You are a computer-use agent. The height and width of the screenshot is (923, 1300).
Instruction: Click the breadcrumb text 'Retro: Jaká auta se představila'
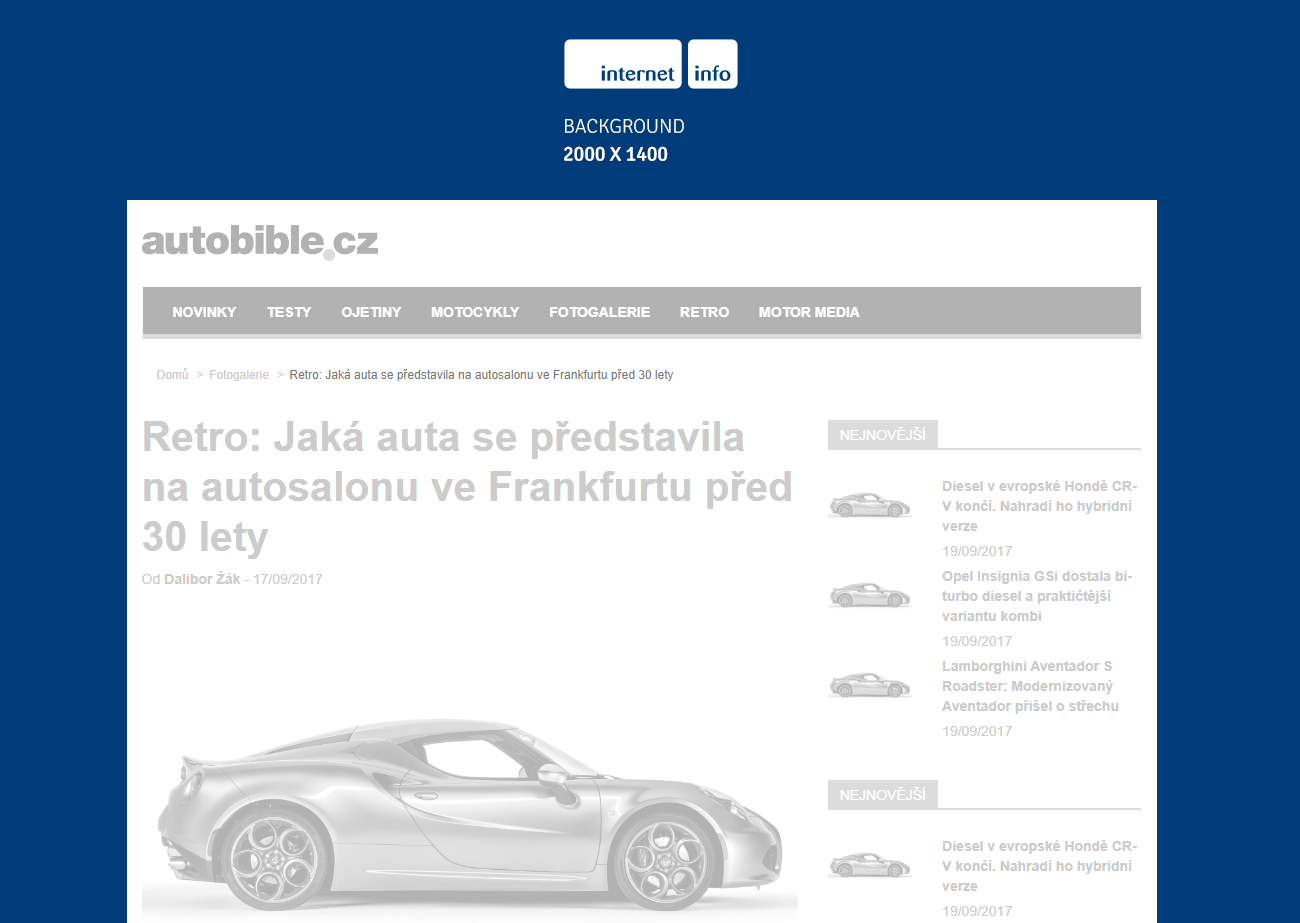click(372, 374)
